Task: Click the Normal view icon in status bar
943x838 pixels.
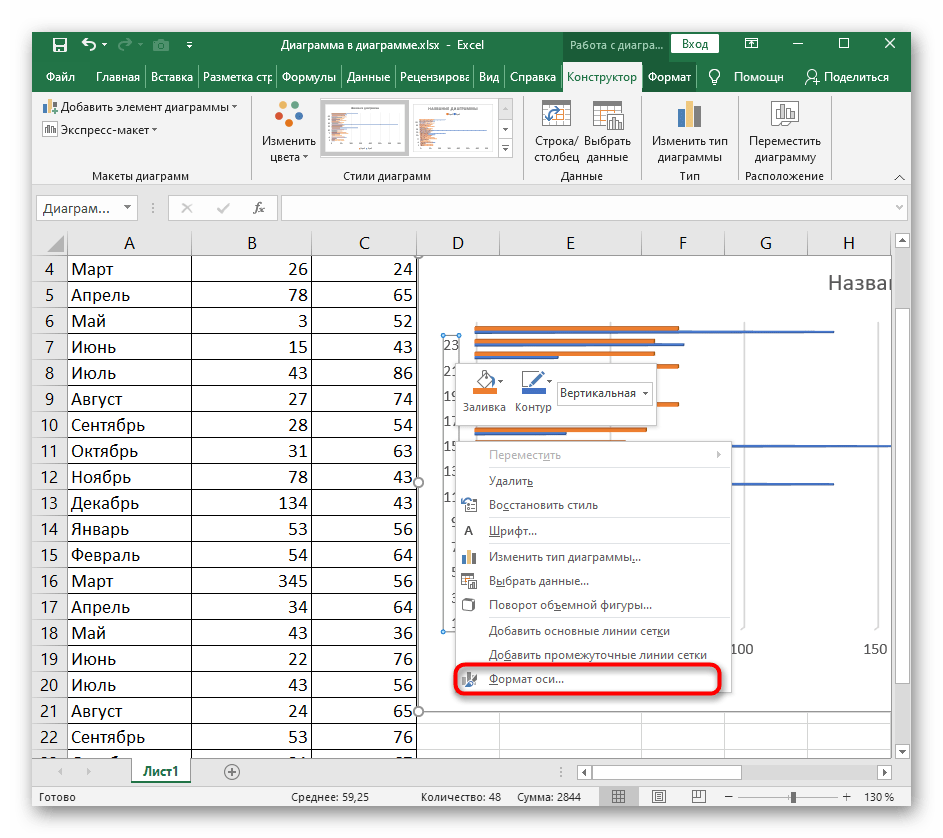Action: click(618, 797)
